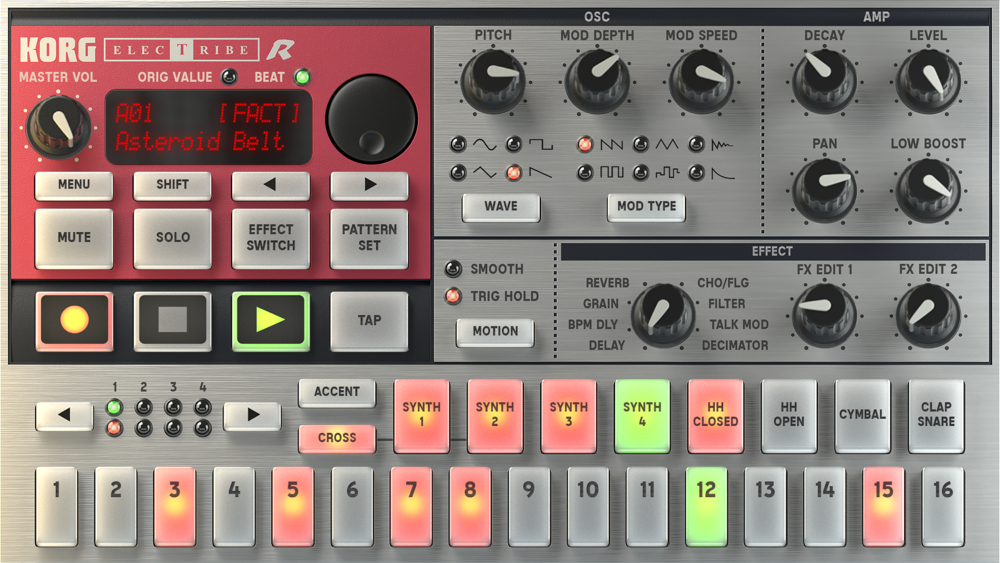Click the DECAY knob

pyautogui.click(x=824, y=82)
